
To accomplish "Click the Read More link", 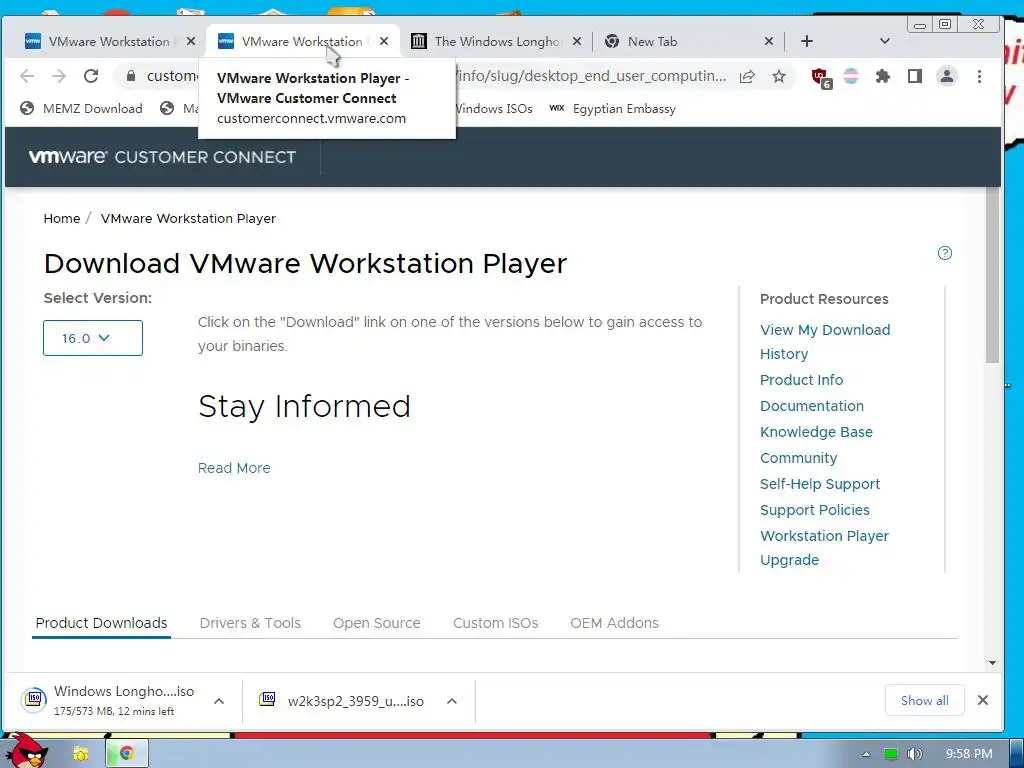I will (x=234, y=468).
